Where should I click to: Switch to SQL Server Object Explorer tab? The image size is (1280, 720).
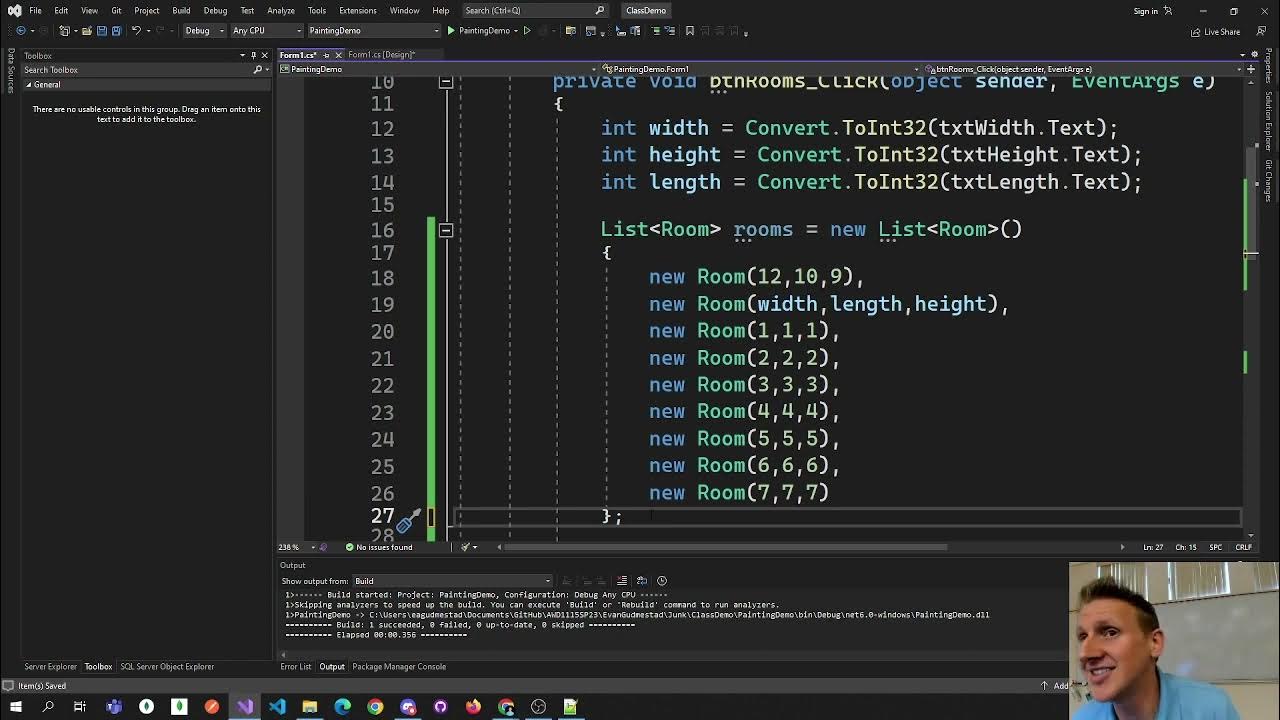coord(167,667)
